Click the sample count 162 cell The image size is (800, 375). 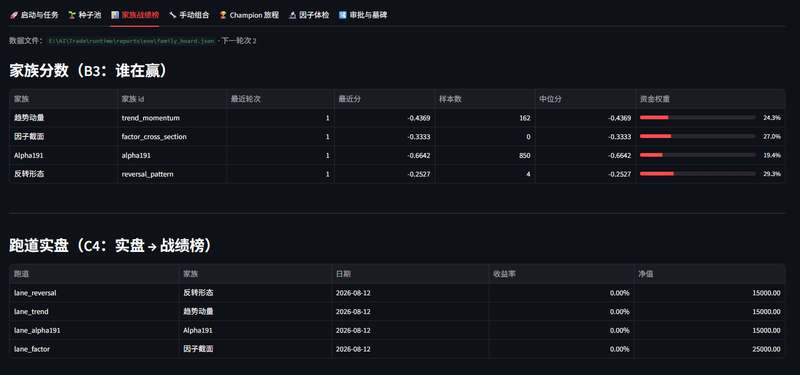(485, 118)
